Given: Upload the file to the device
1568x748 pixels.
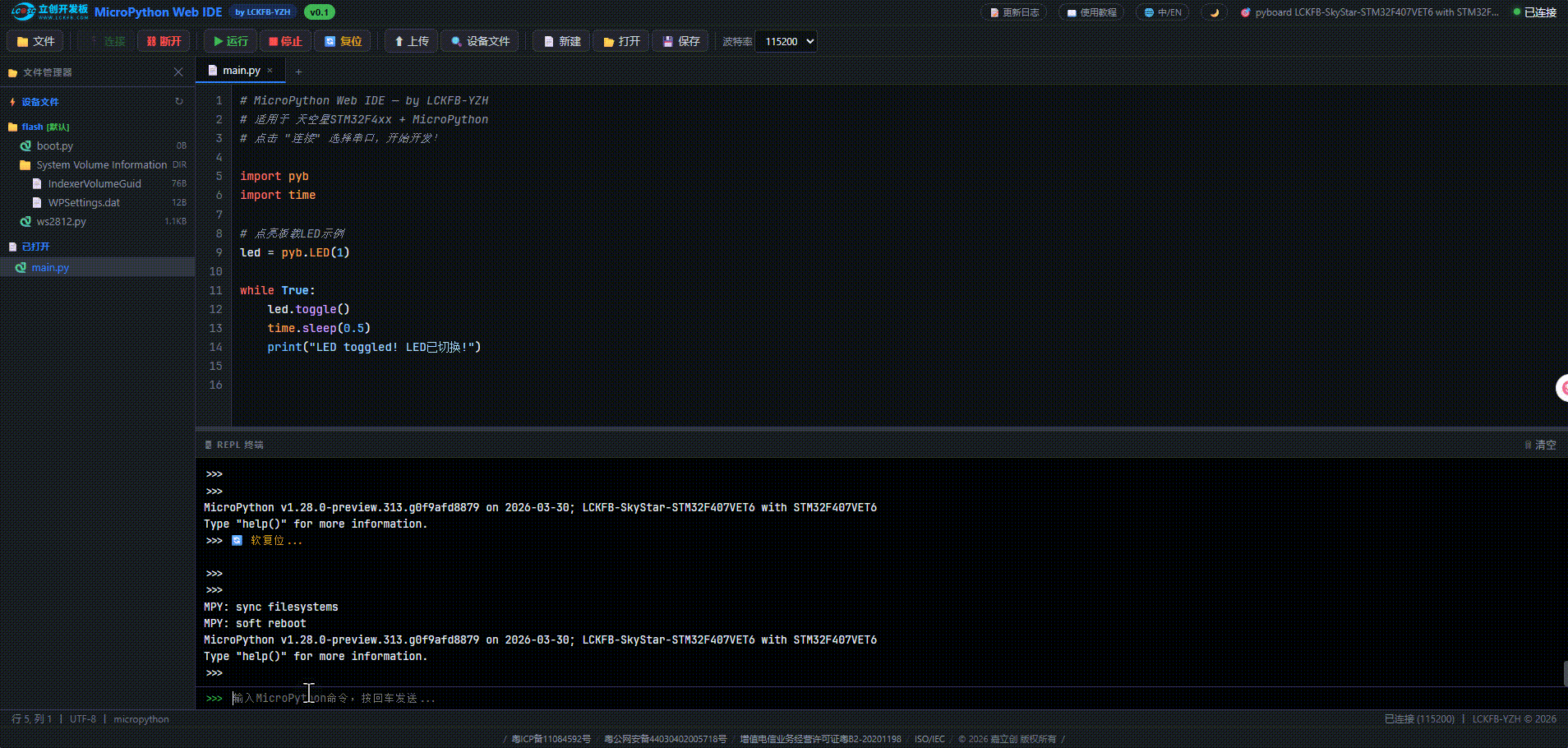Looking at the screenshot, I should [411, 41].
